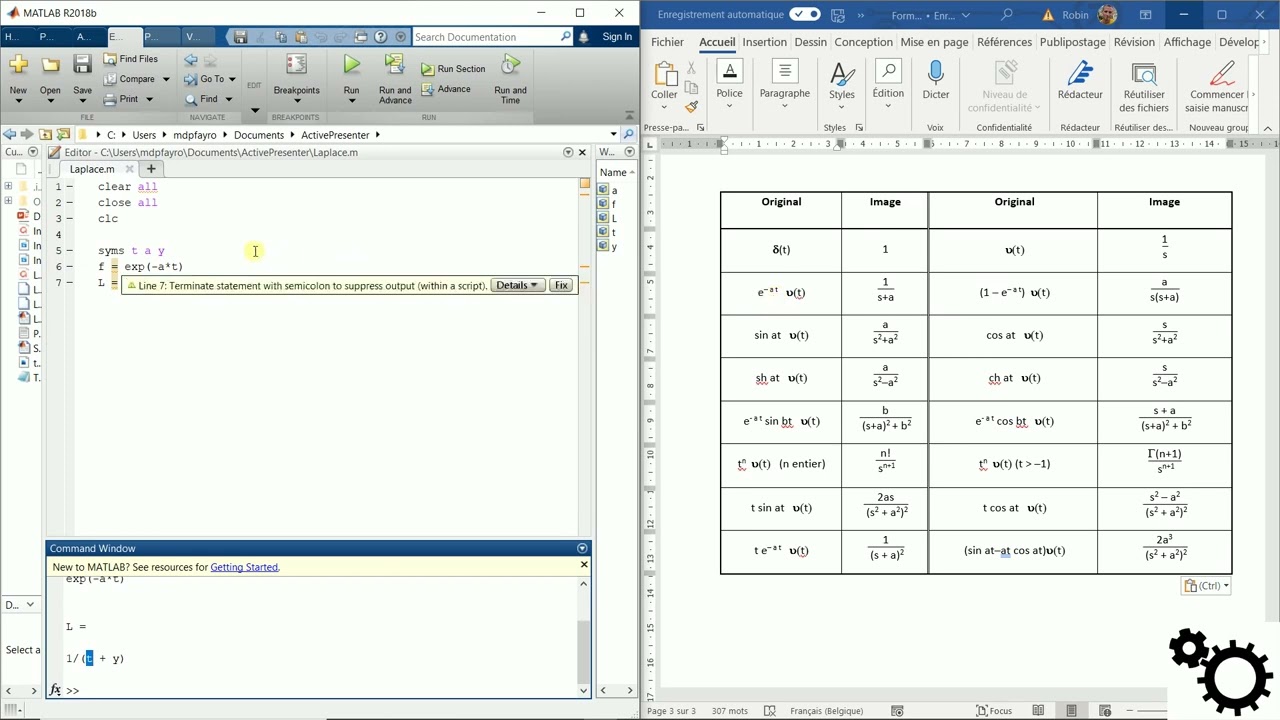
Task: Click the Run and Time icon
Action: [510, 65]
